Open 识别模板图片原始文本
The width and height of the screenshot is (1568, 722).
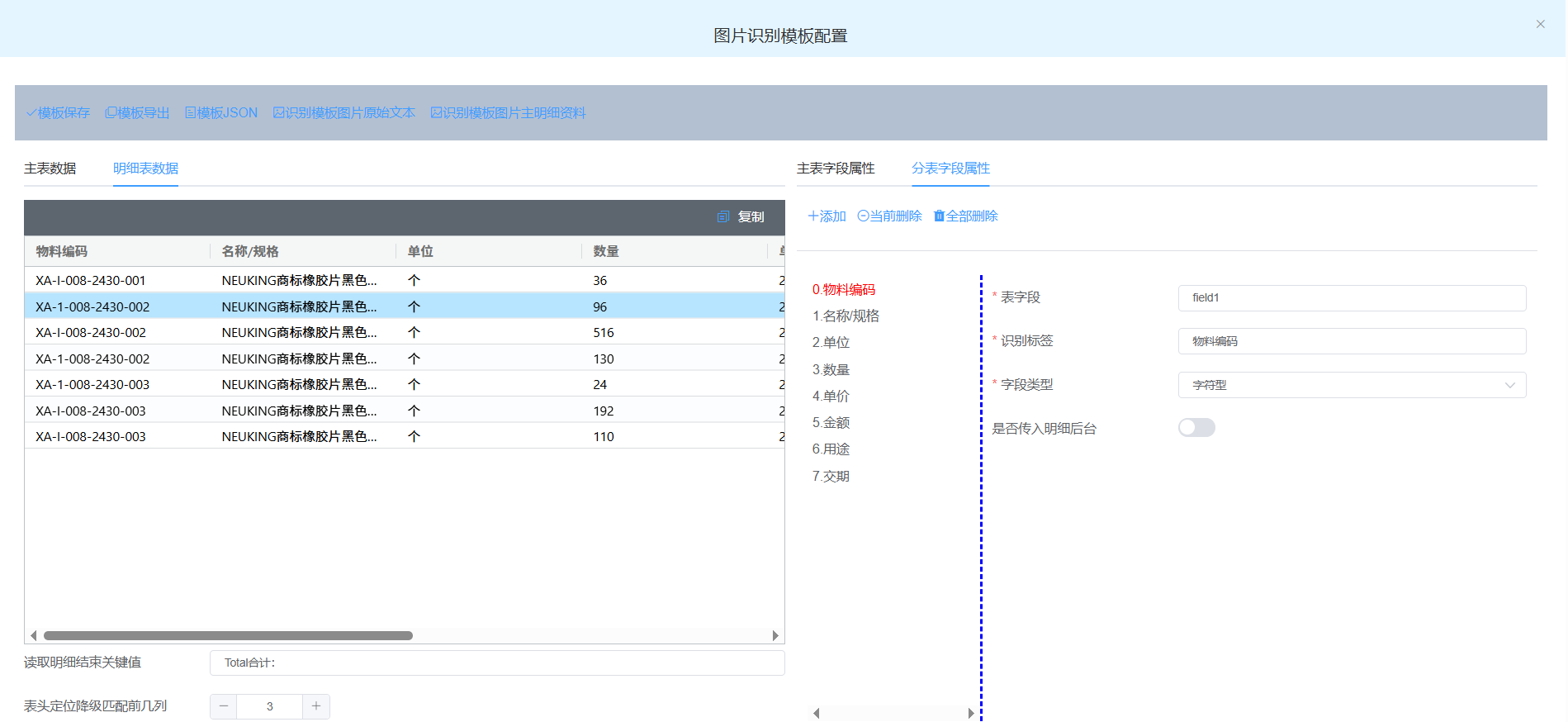(344, 112)
